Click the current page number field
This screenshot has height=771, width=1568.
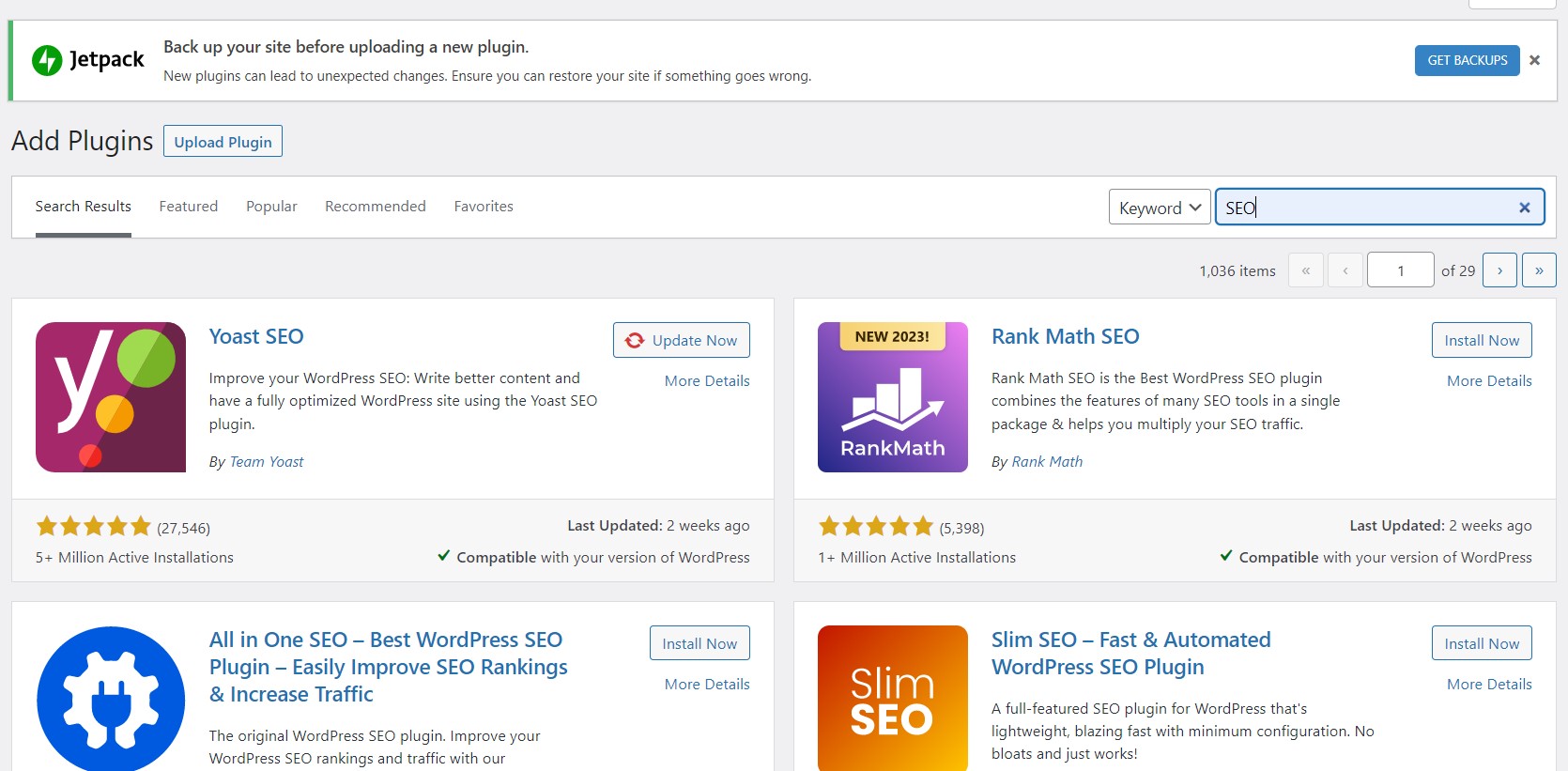1401,270
